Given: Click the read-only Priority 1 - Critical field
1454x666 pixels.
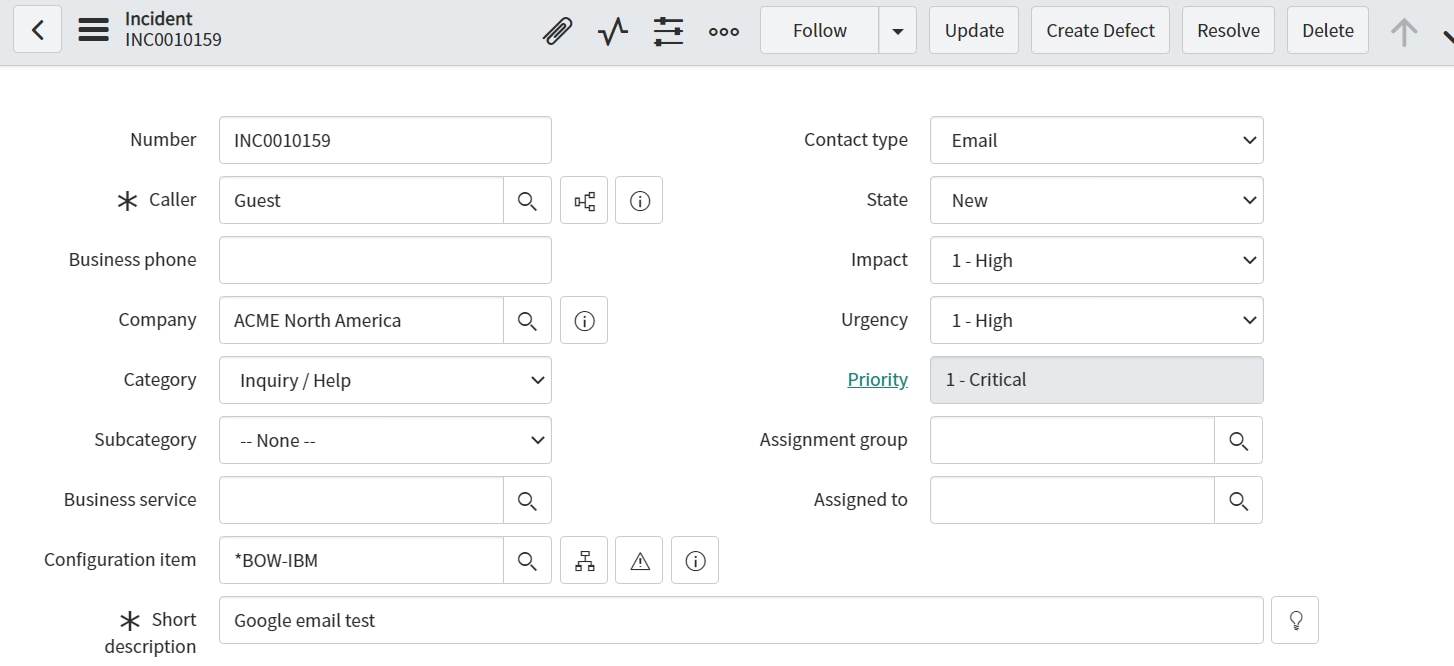Looking at the screenshot, I should tap(1096, 380).
